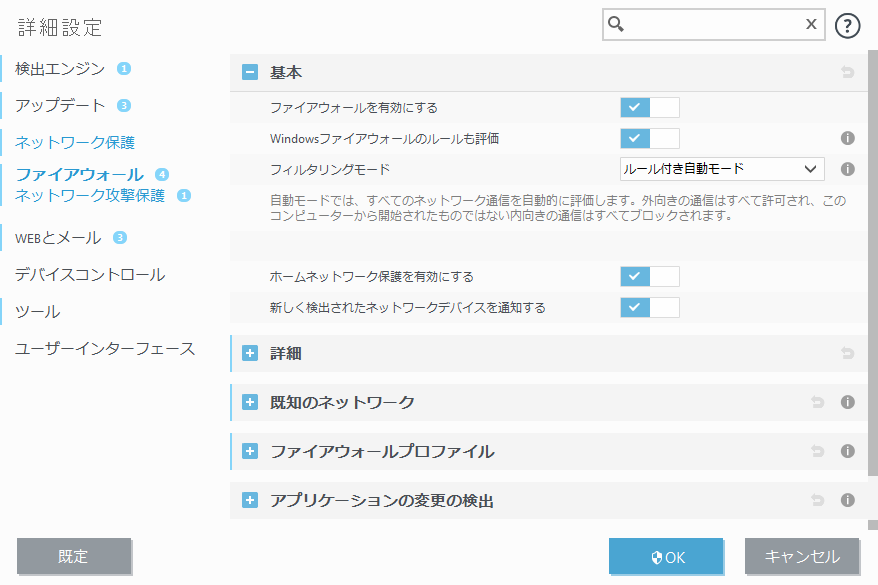The width and height of the screenshot is (878, 585).
Task: Clear search field with the X icon
Action: tap(811, 25)
